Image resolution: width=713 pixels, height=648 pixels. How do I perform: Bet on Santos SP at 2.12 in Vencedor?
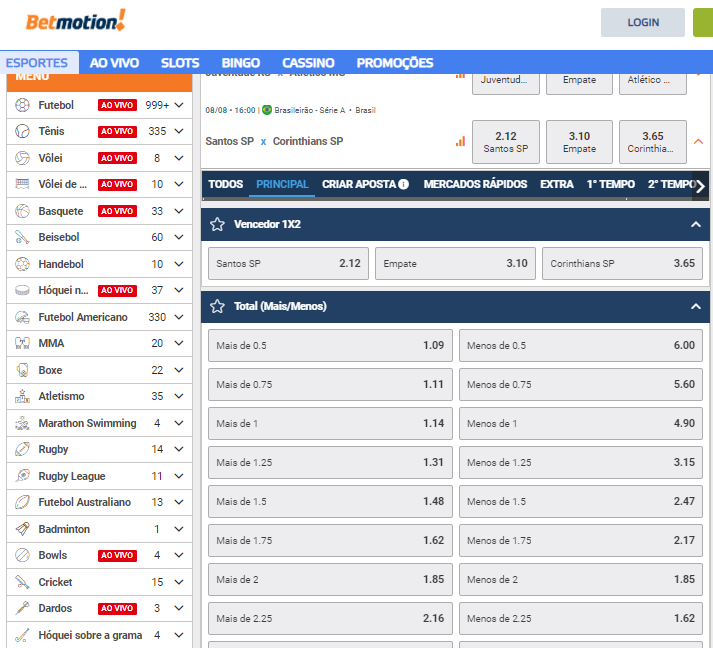click(x=288, y=263)
